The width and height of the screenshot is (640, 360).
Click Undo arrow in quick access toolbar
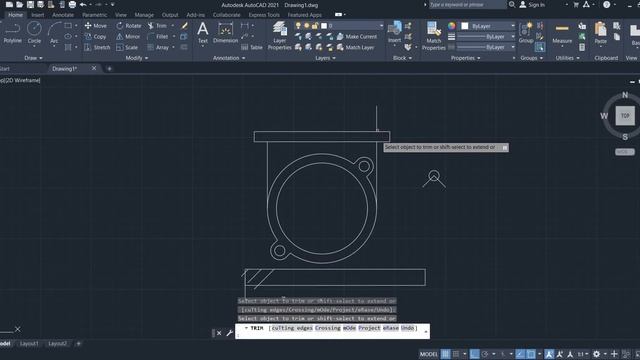pyautogui.click(x=83, y=5)
